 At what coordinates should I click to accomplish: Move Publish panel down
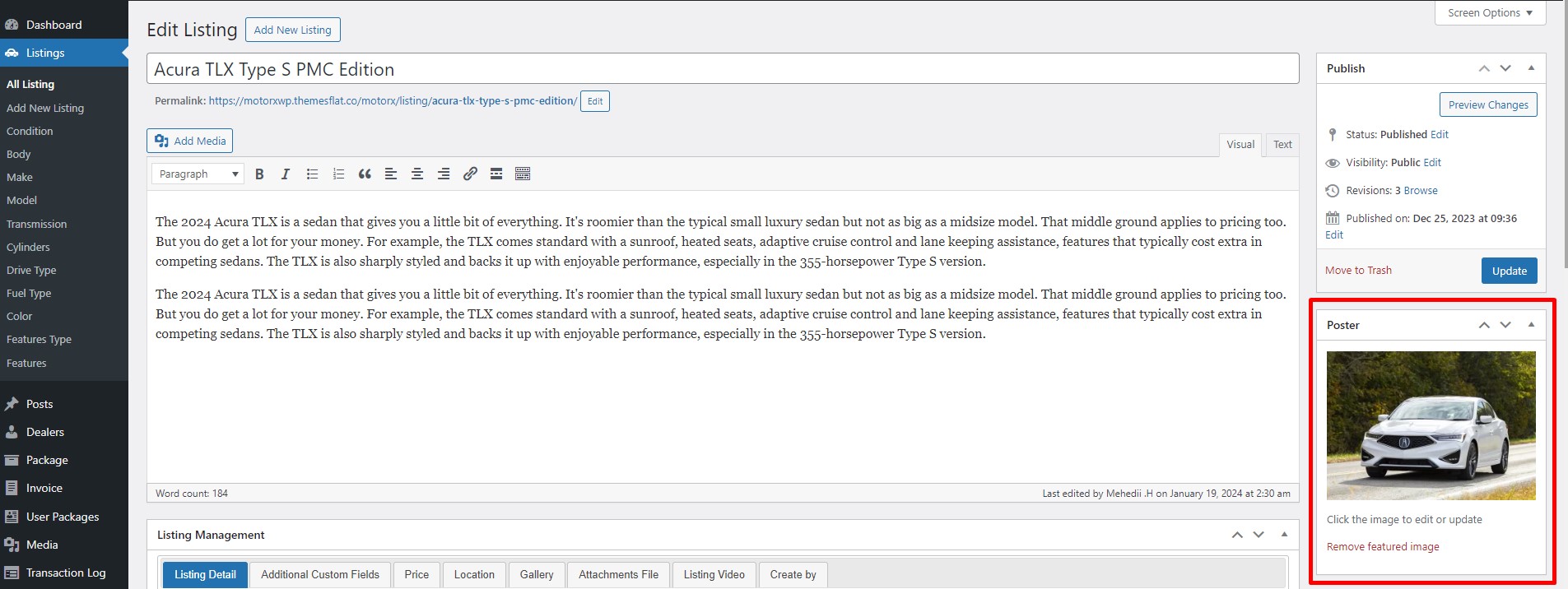pos(1505,68)
